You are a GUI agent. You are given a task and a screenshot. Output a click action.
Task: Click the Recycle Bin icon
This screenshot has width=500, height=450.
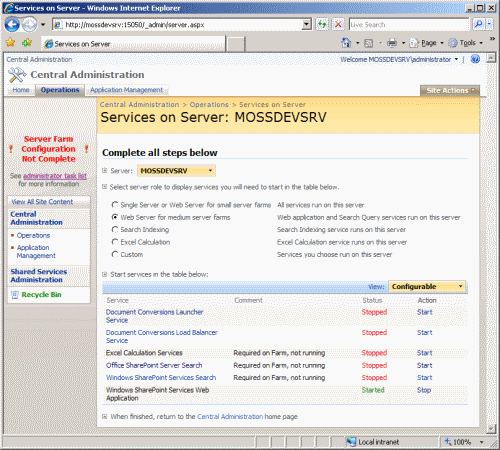15,295
